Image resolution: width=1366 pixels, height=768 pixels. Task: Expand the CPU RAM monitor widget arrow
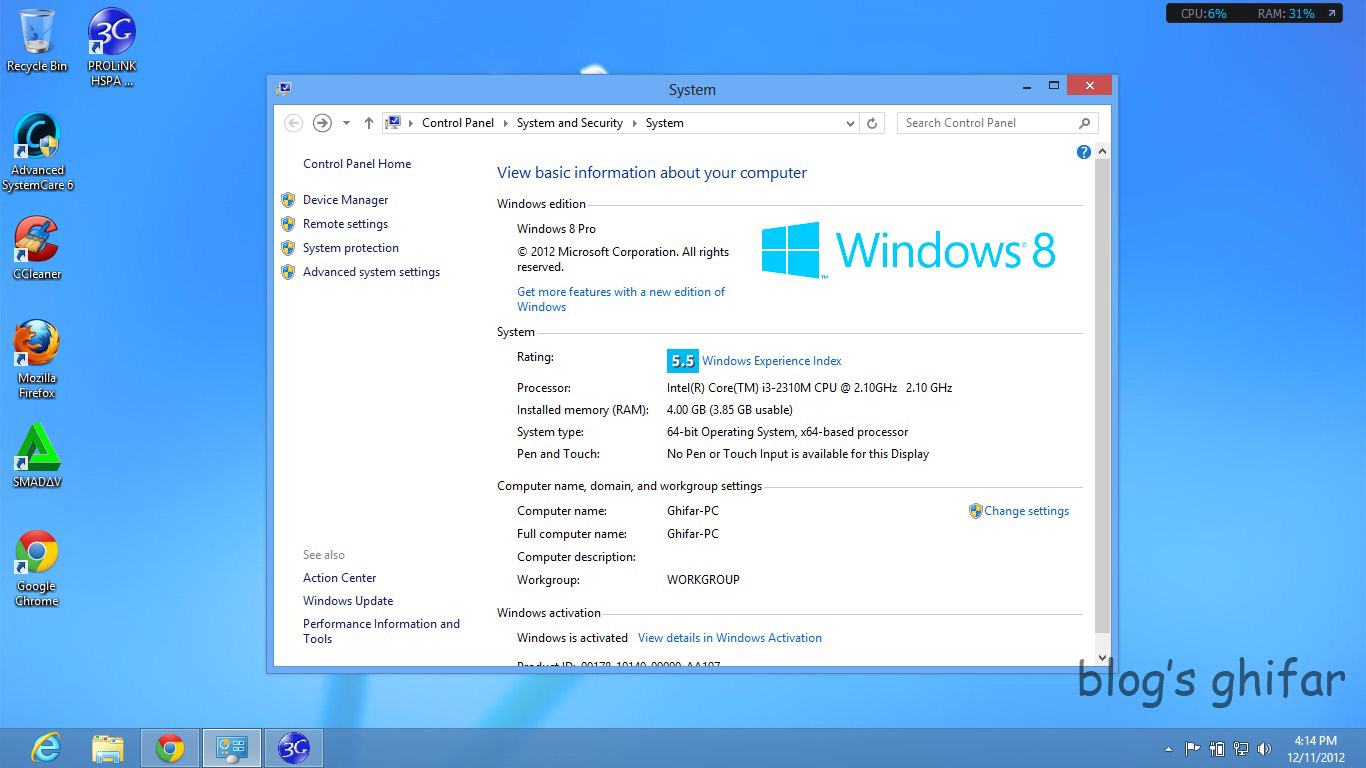tap(1331, 14)
